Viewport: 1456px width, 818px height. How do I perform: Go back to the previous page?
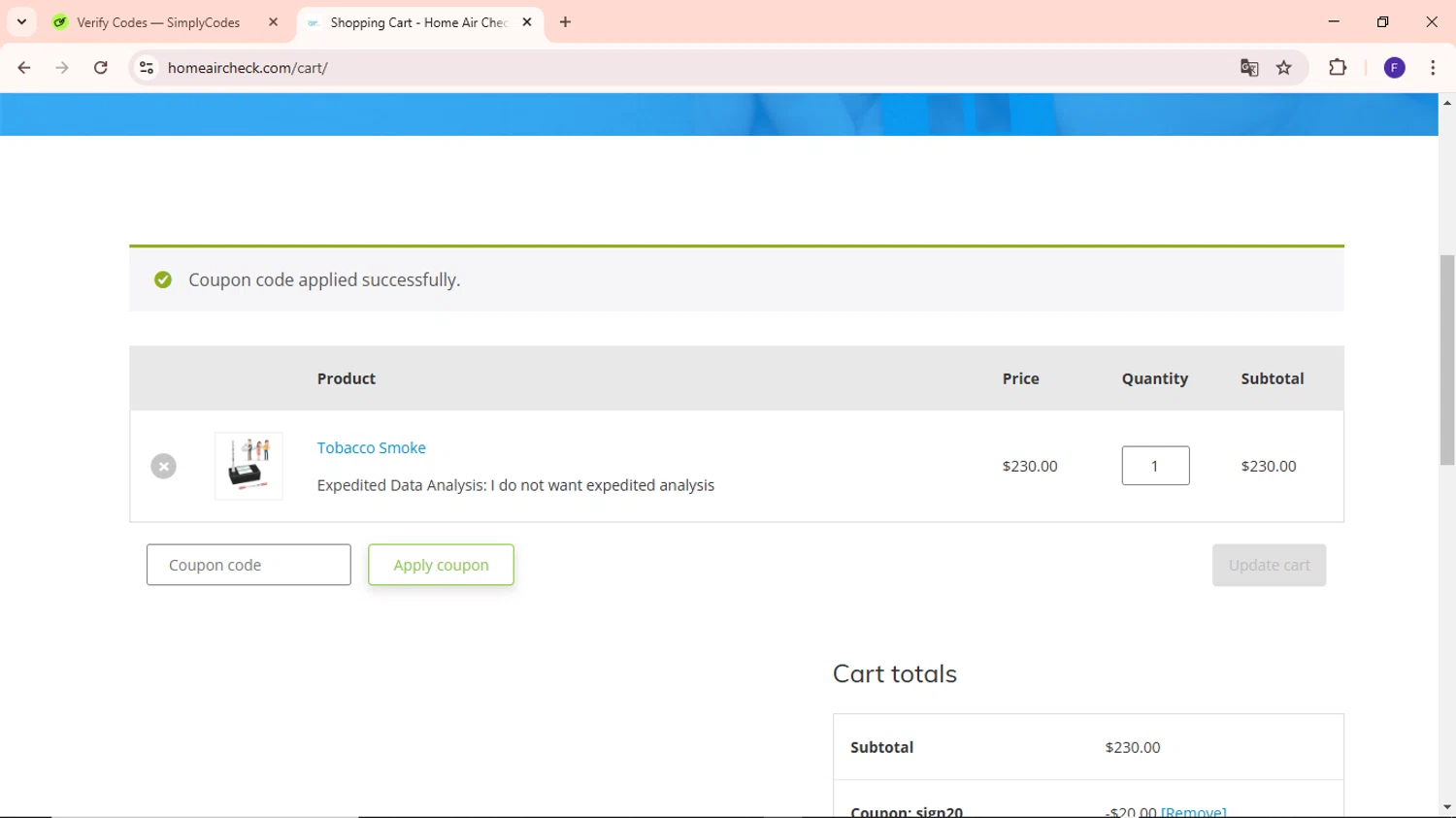(24, 68)
